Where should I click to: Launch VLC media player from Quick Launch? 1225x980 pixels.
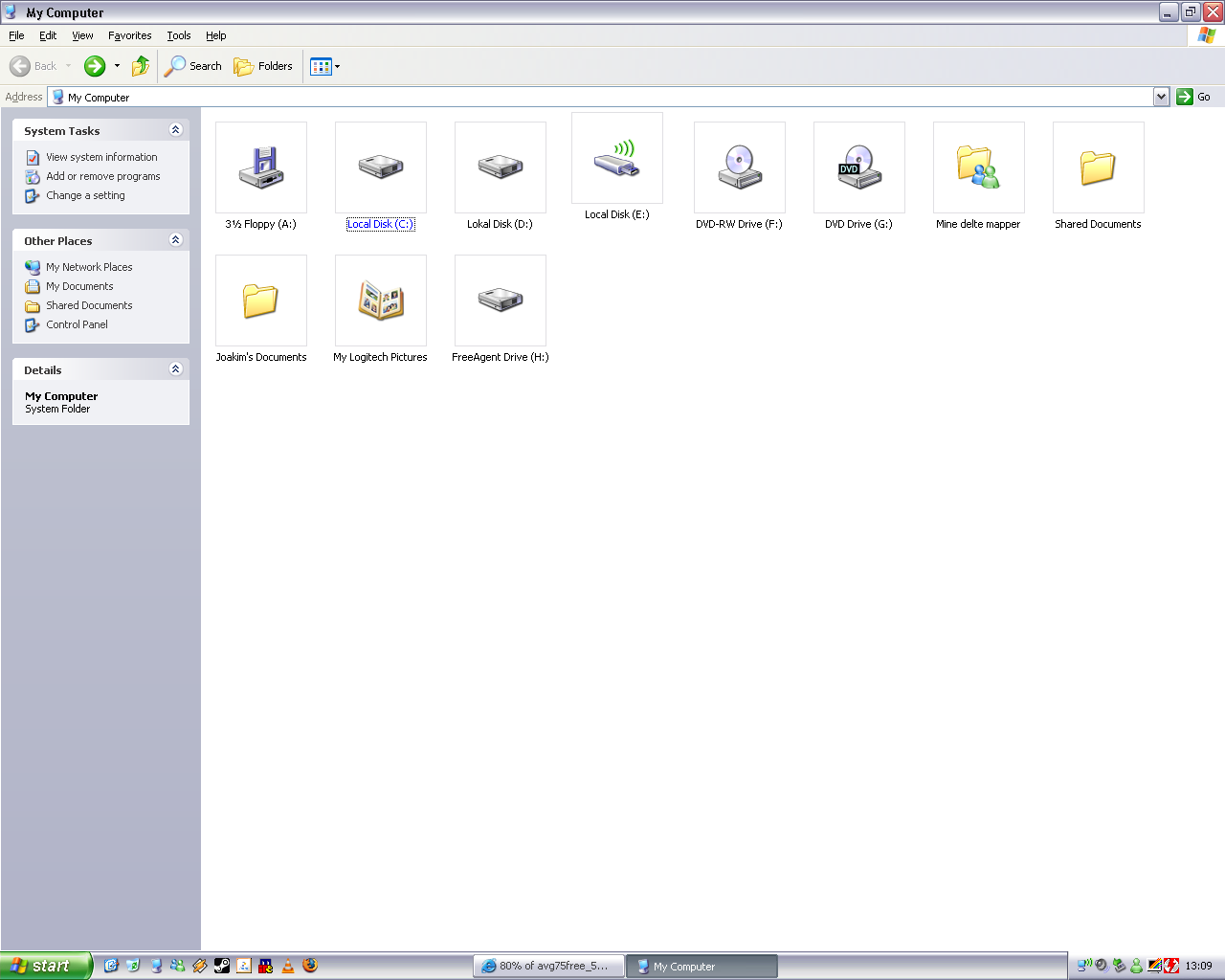click(288, 966)
